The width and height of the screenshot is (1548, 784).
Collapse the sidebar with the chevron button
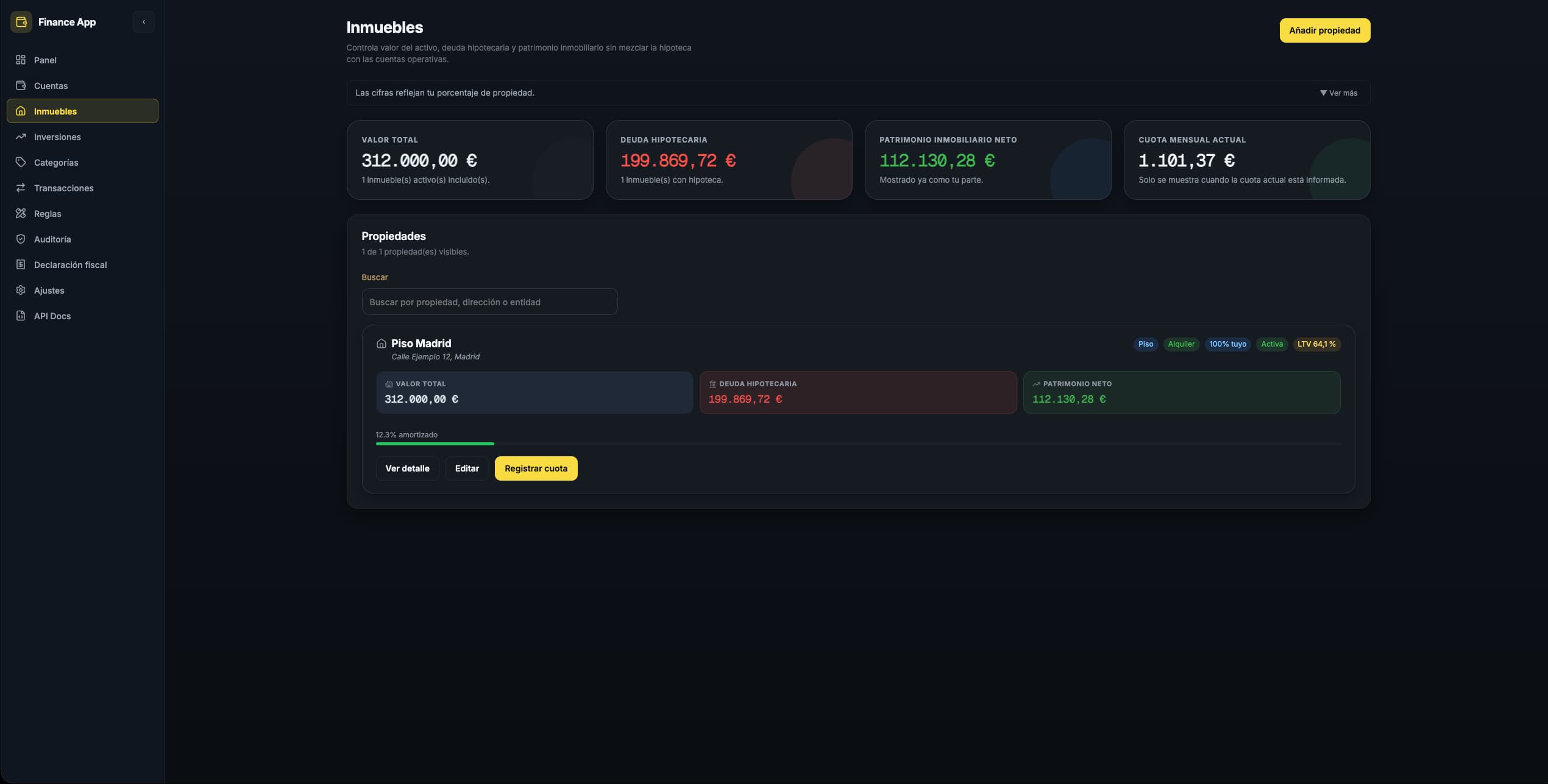144,22
